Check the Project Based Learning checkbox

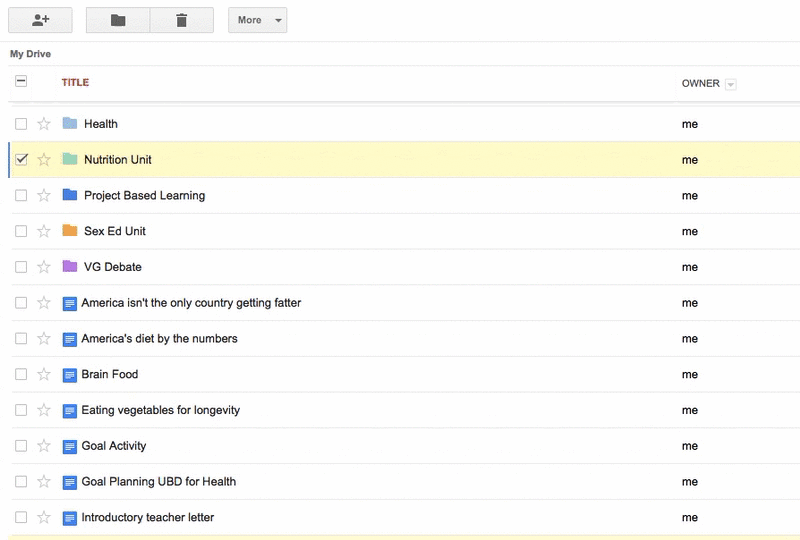coord(21,195)
